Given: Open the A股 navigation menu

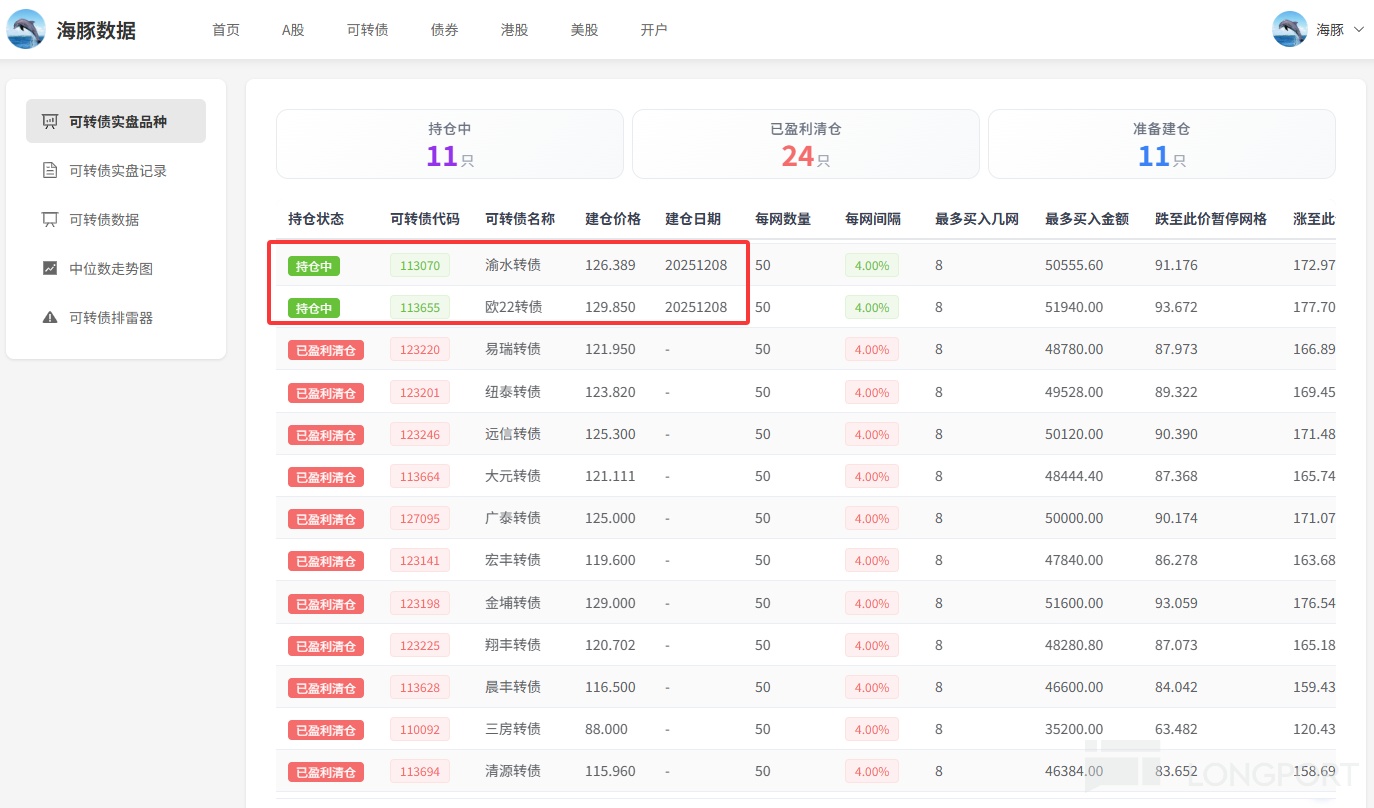Looking at the screenshot, I should click(x=293, y=30).
